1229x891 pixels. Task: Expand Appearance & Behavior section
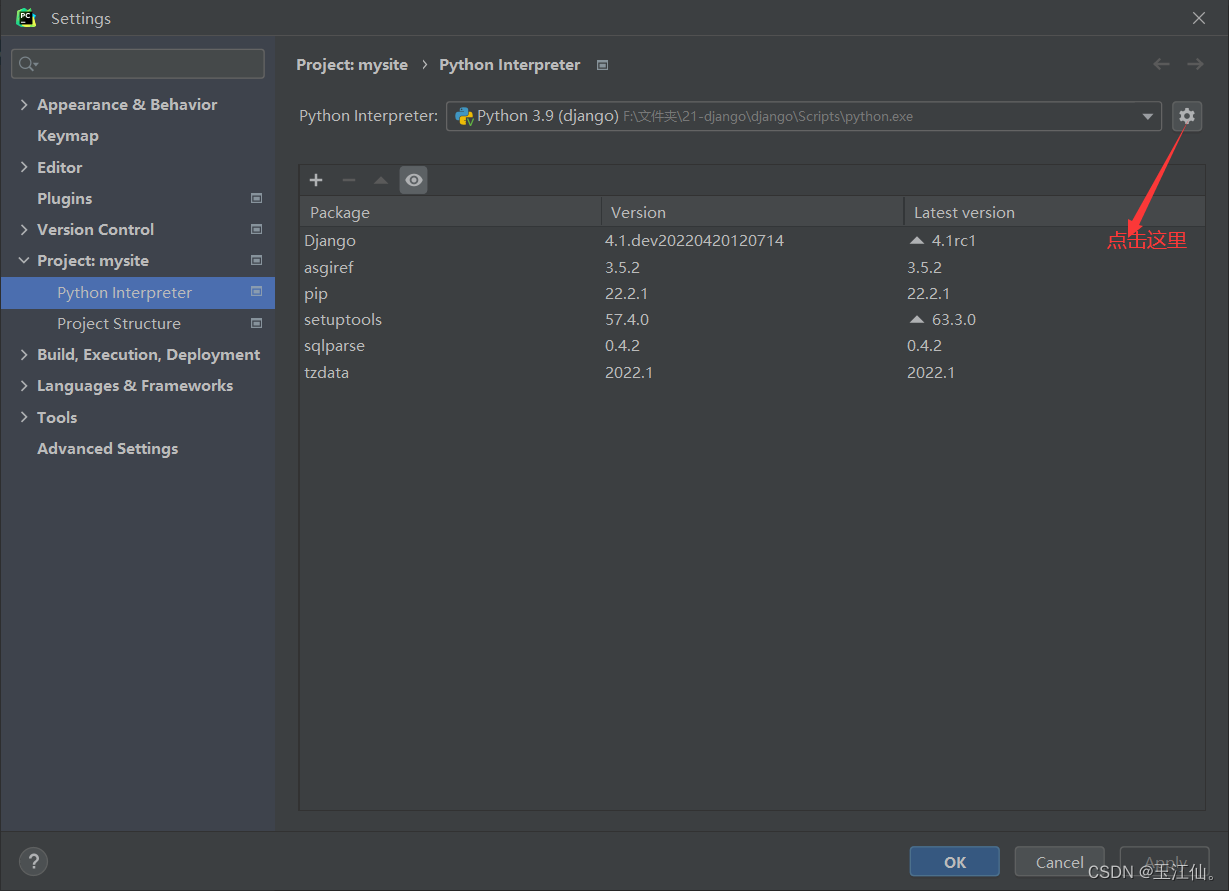[x=24, y=104]
